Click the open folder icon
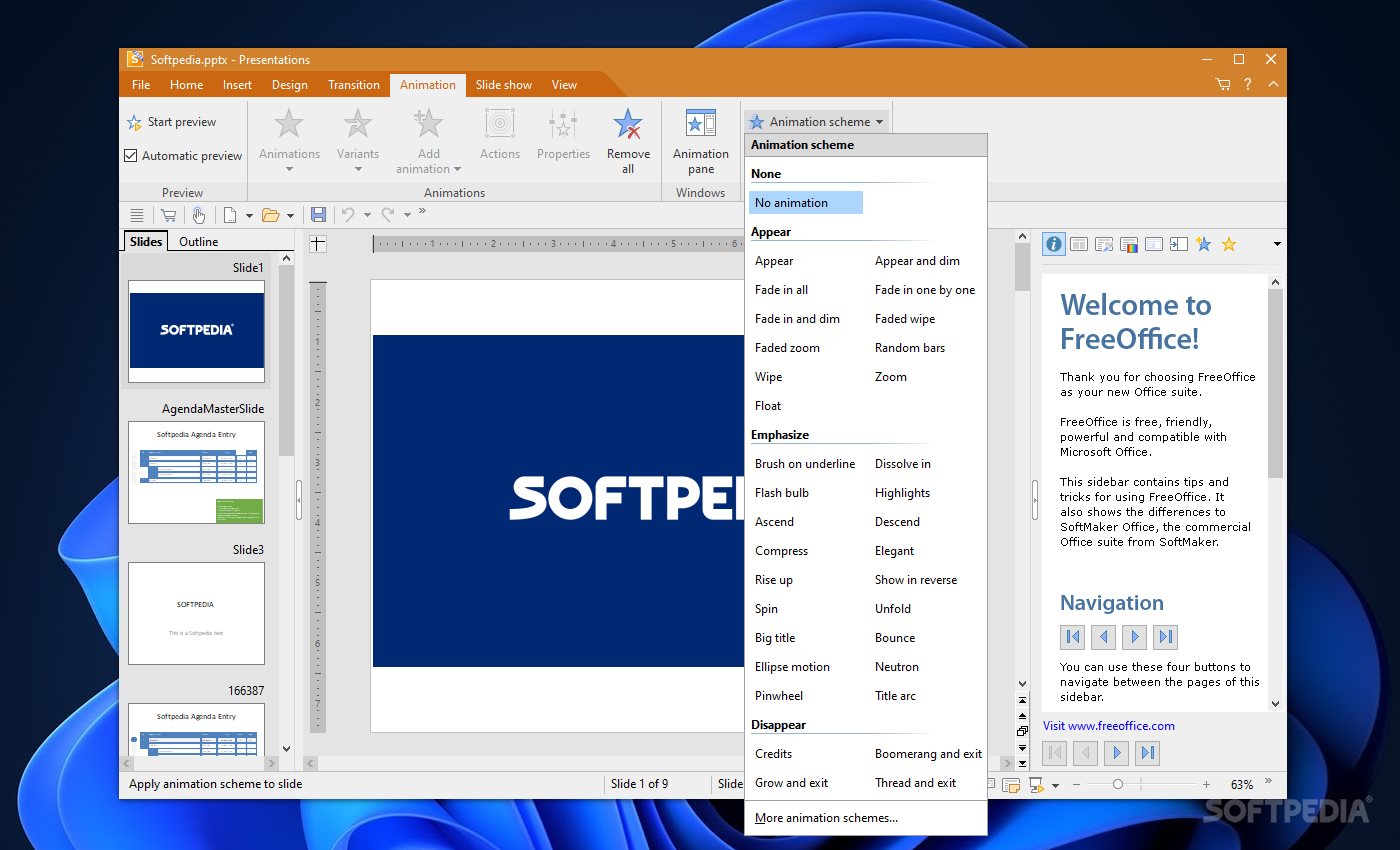The width and height of the screenshot is (1400, 850). click(270, 215)
